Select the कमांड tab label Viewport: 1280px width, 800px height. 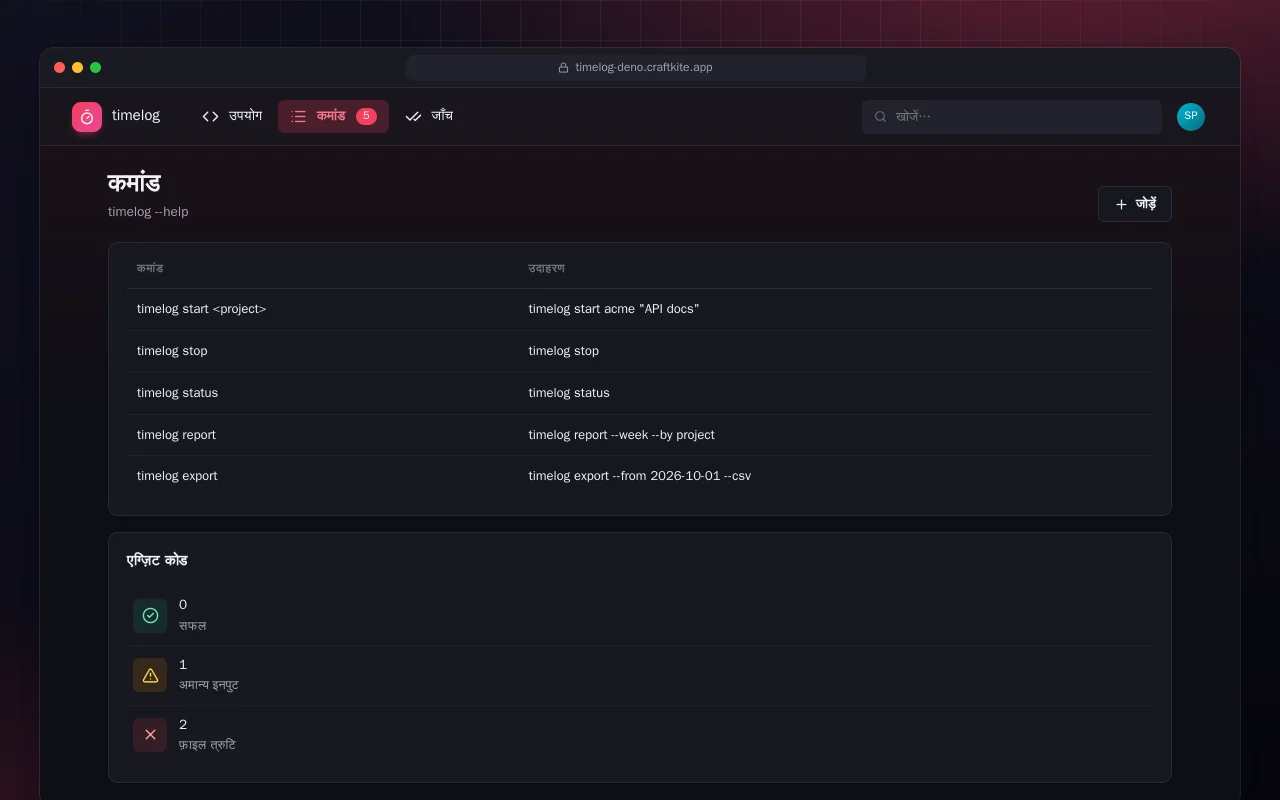click(331, 116)
